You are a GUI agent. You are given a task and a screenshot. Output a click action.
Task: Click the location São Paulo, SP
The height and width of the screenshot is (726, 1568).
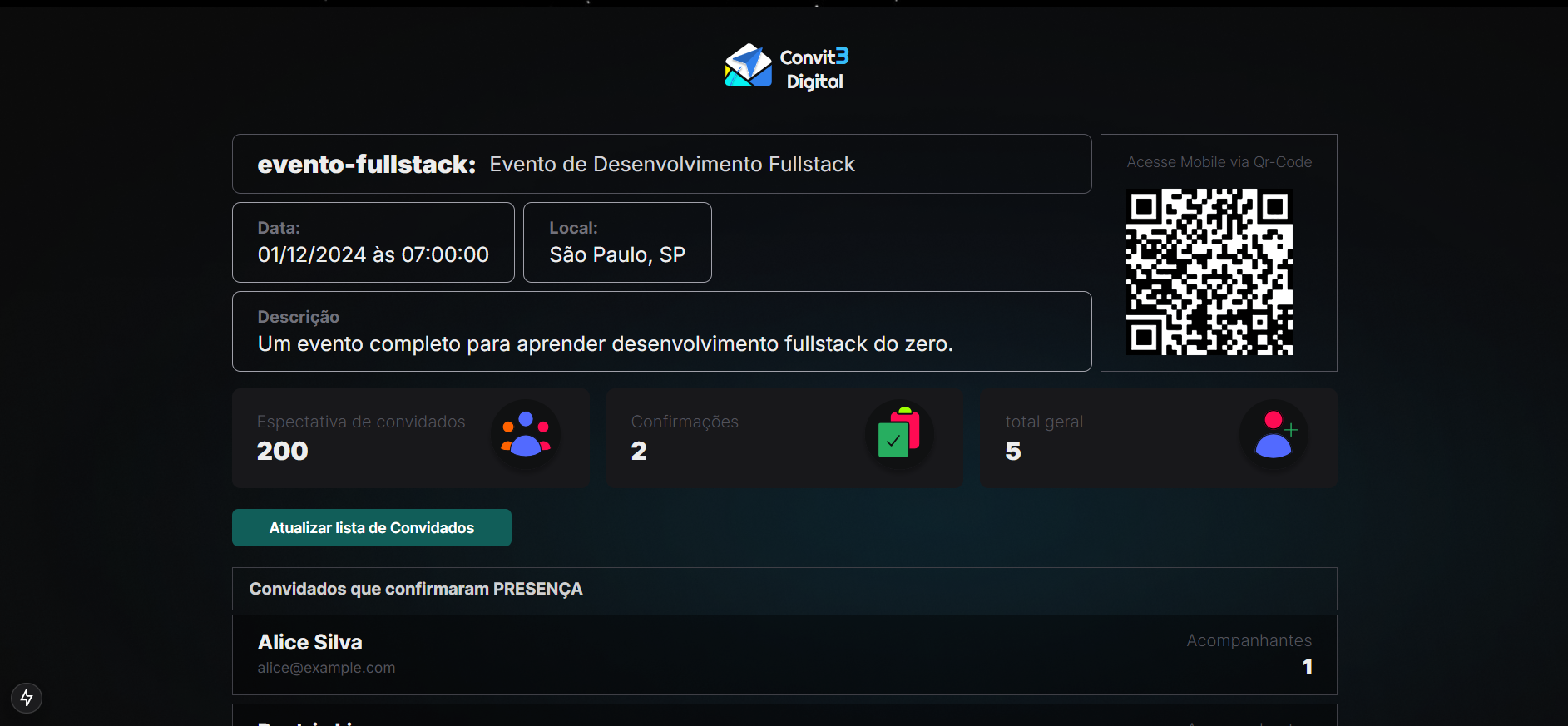pos(617,254)
